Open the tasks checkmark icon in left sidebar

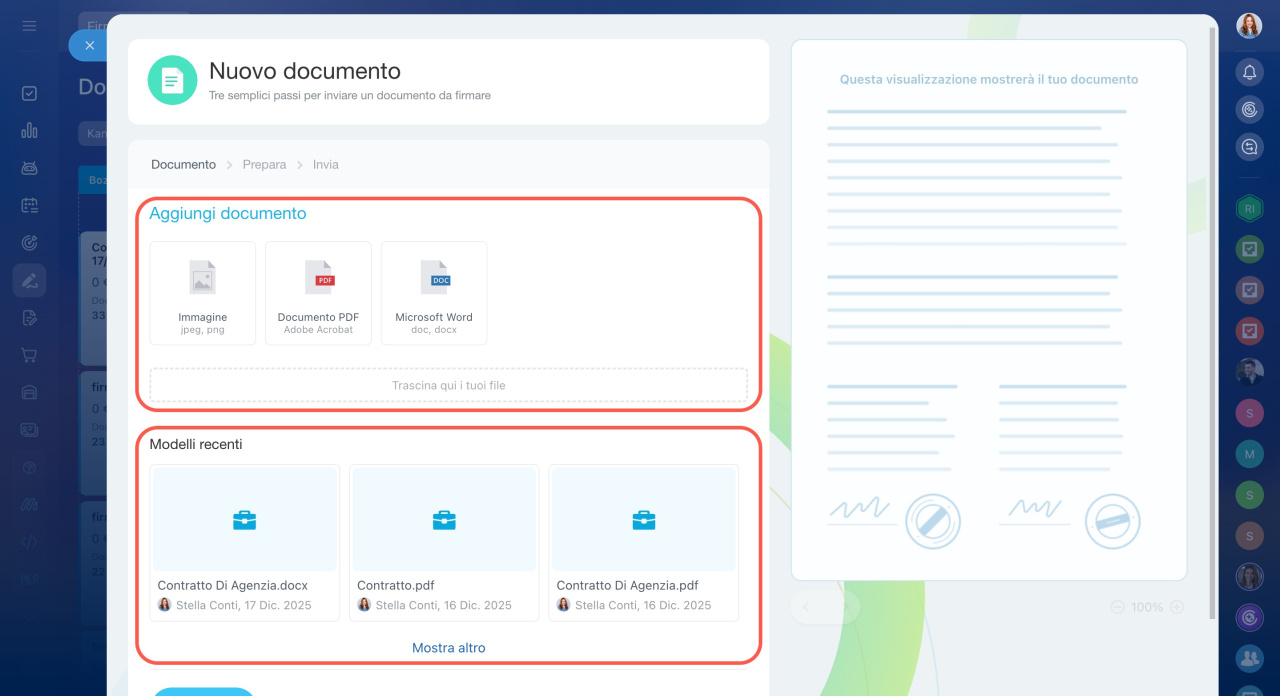(x=29, y=93)
